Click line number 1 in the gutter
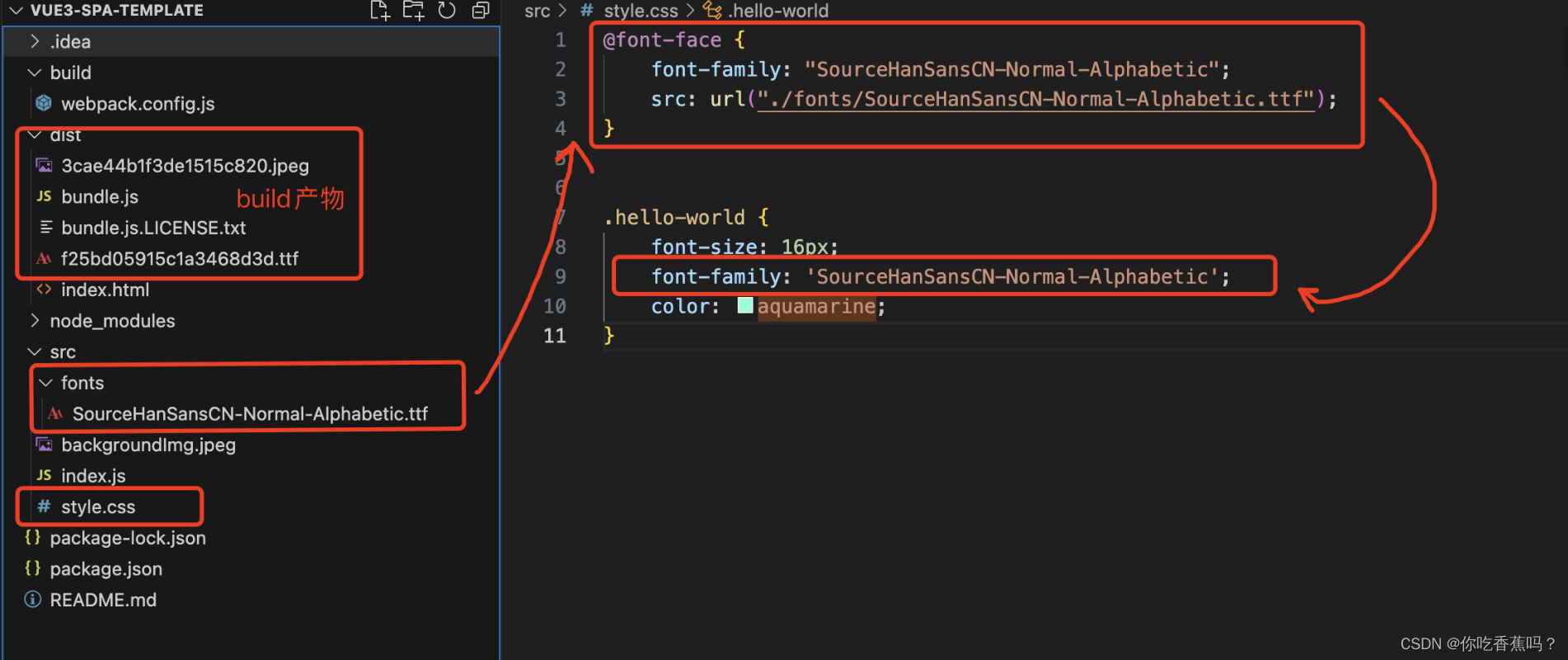This screenshot has width=1568, height=660. click(x=561, y=40)
